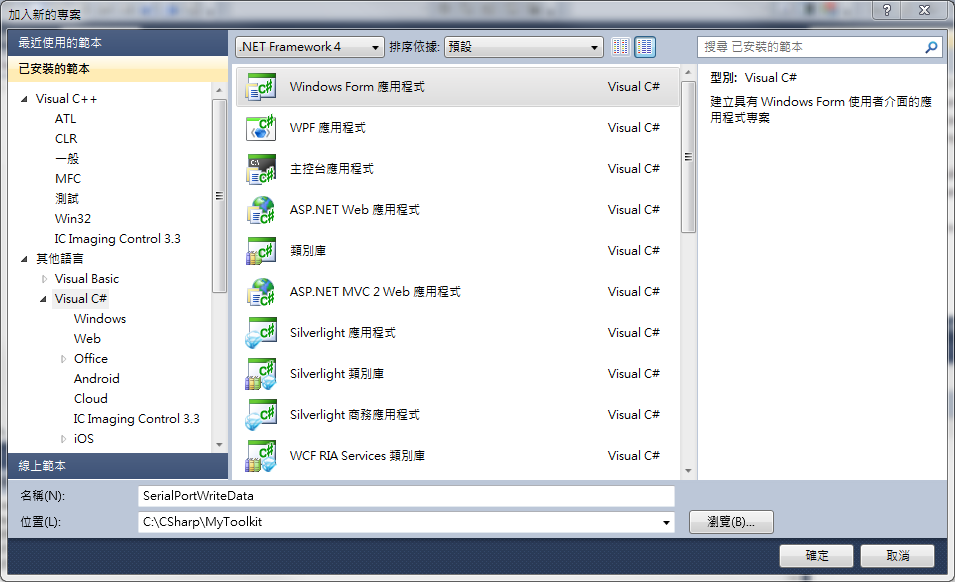Open the 位置 location dropdown arrow
Image resolution: width=955 pixels, height=582 pixels.
pyautogui.click(x=666, y=522)
